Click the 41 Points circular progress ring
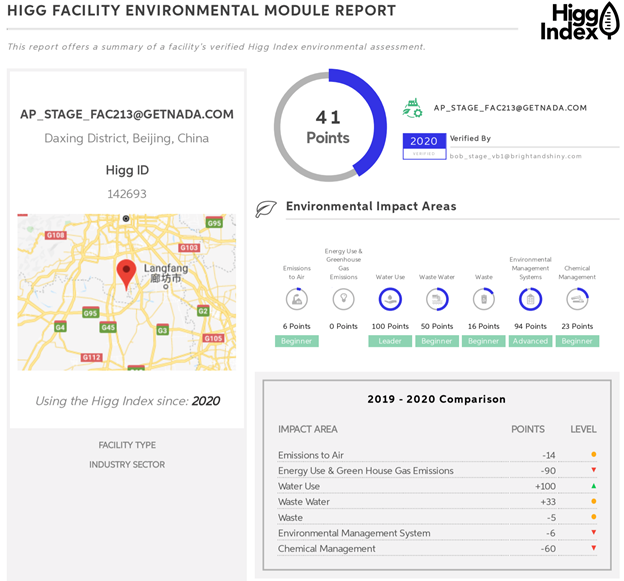The width and height of the screenshot is (624, 581). [329, 126]
